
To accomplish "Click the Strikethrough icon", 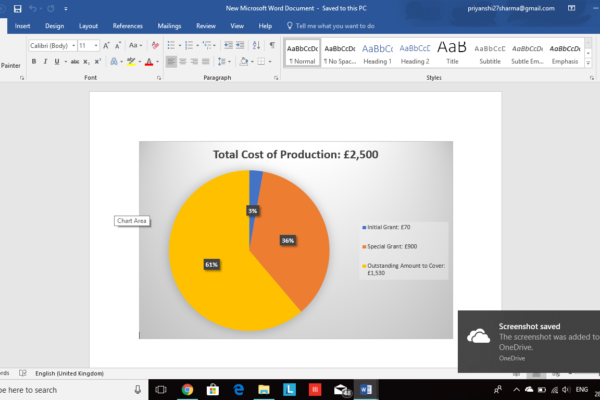I will [74, 61].
